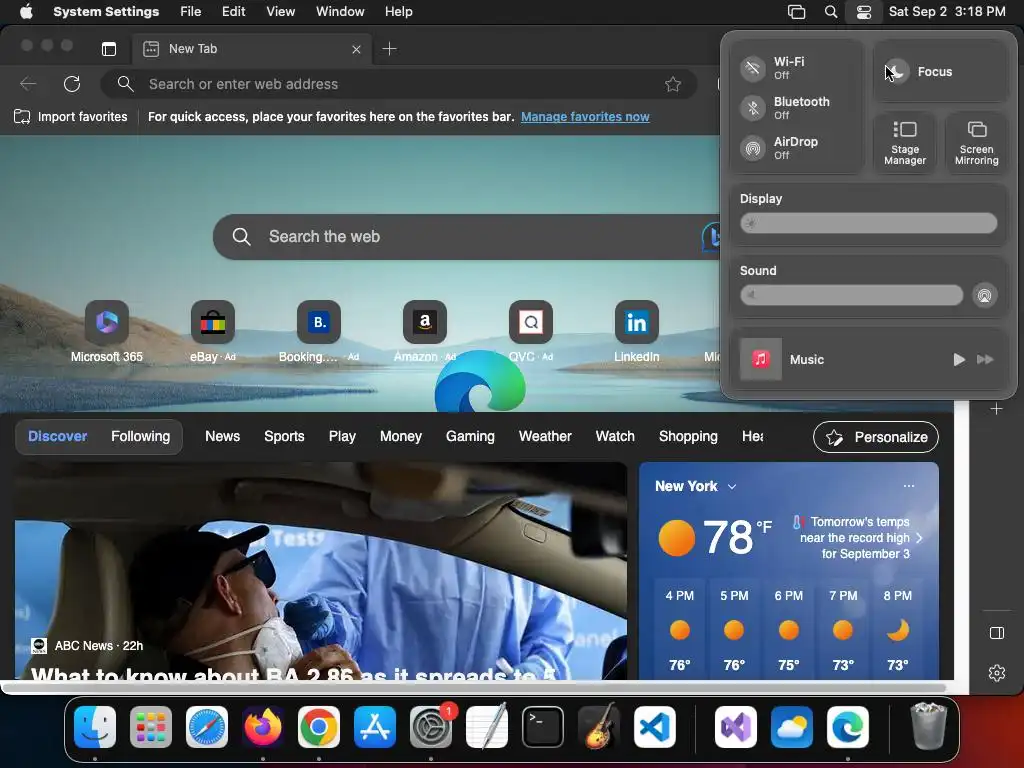The image size is (1024, 768).
Task: Adjust the Display brightness slider
Action: point(868,223)
